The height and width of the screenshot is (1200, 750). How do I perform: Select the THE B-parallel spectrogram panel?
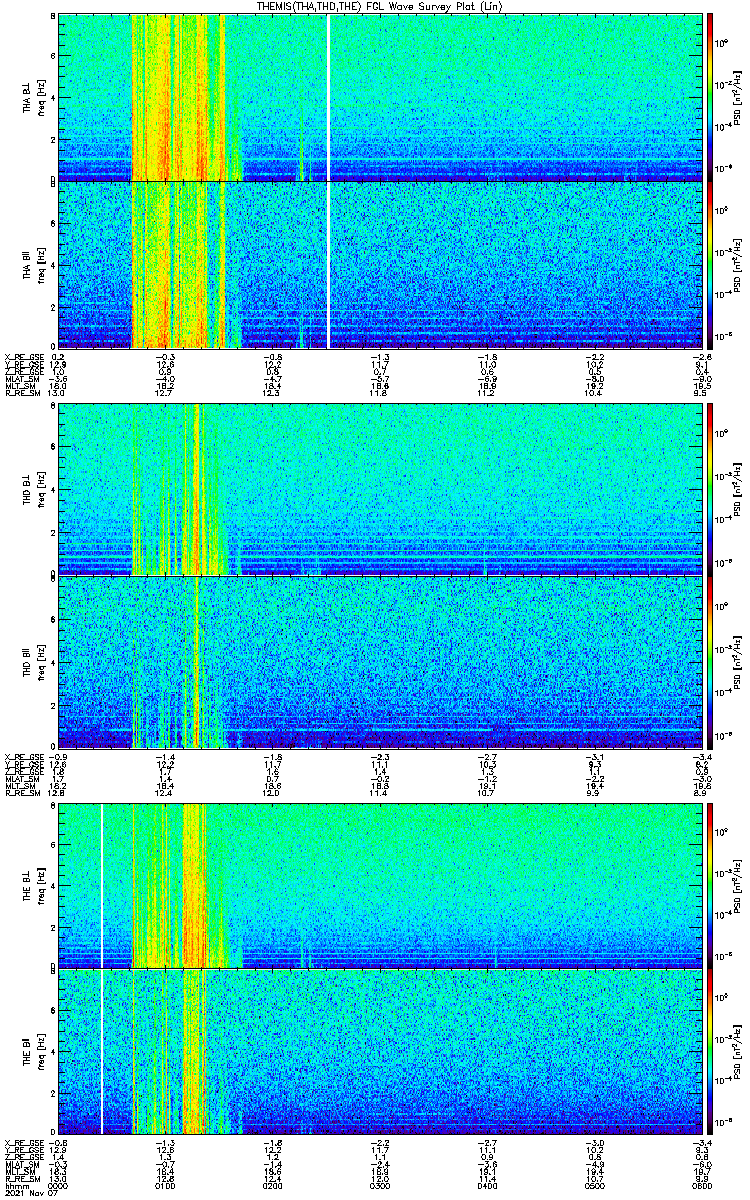pos(378,1053)
